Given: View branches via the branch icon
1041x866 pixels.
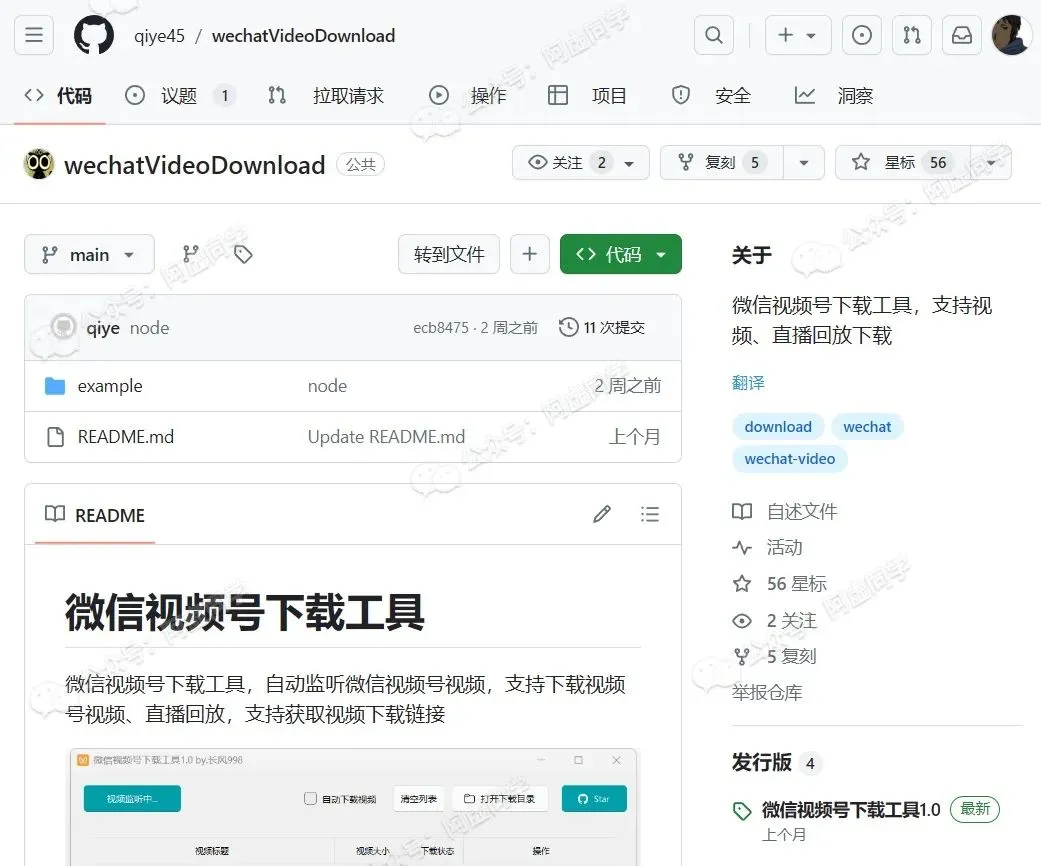Looking at the screenshot, I should pyautogui.click(x=191, y=254).
